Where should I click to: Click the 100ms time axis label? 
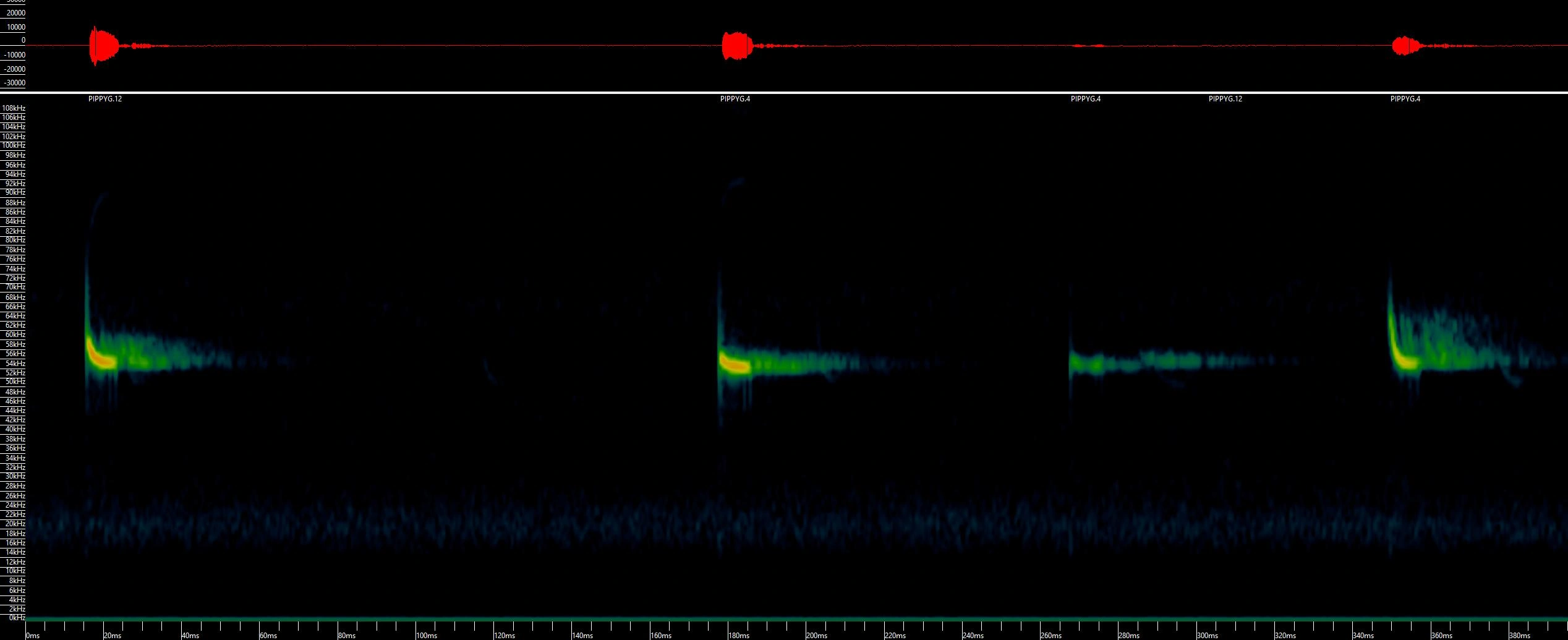(x=427, y=635)
